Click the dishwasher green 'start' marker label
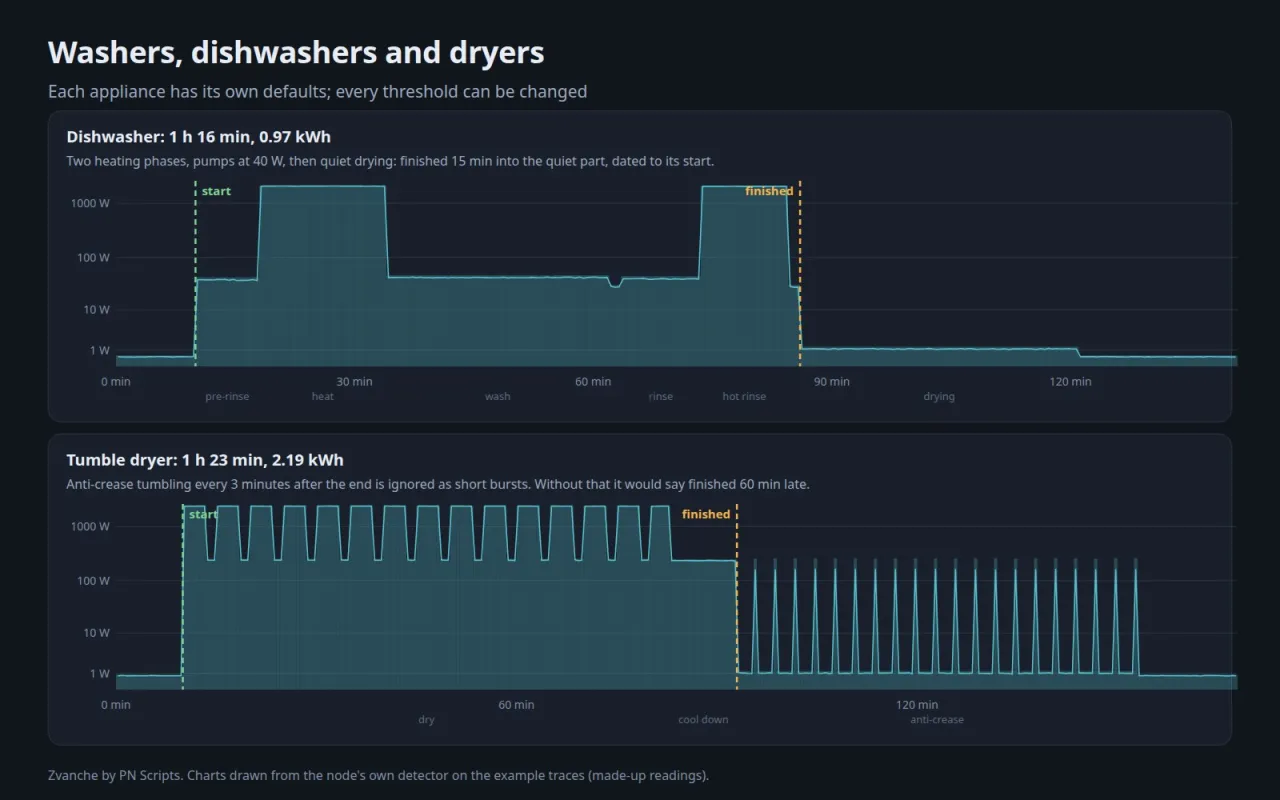This screenshot has width=1280, height=800. (x=216, y=191)
